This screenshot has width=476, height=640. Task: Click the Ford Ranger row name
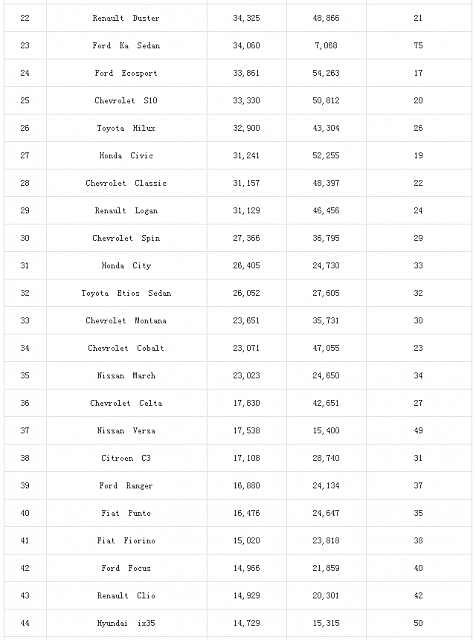(126, 486)
